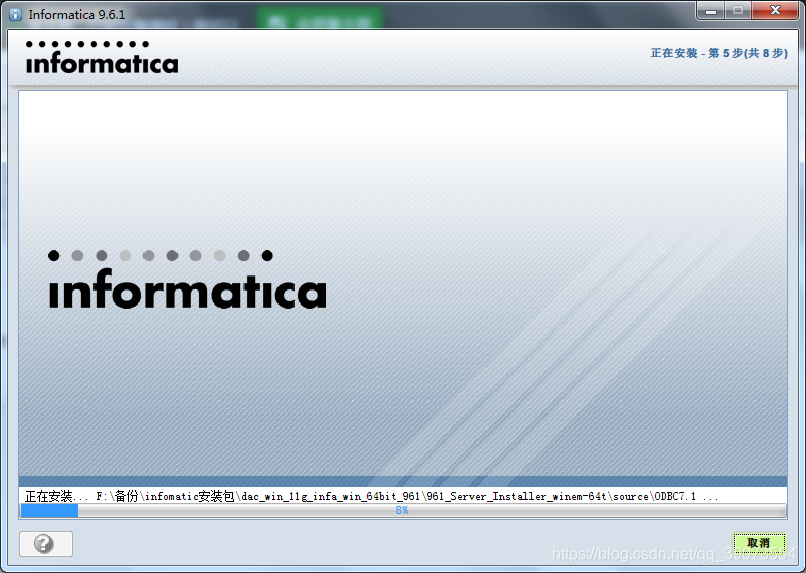Click the Informatica 9.6.1 window title text
The image size is (806, 573).
[77, 15]
